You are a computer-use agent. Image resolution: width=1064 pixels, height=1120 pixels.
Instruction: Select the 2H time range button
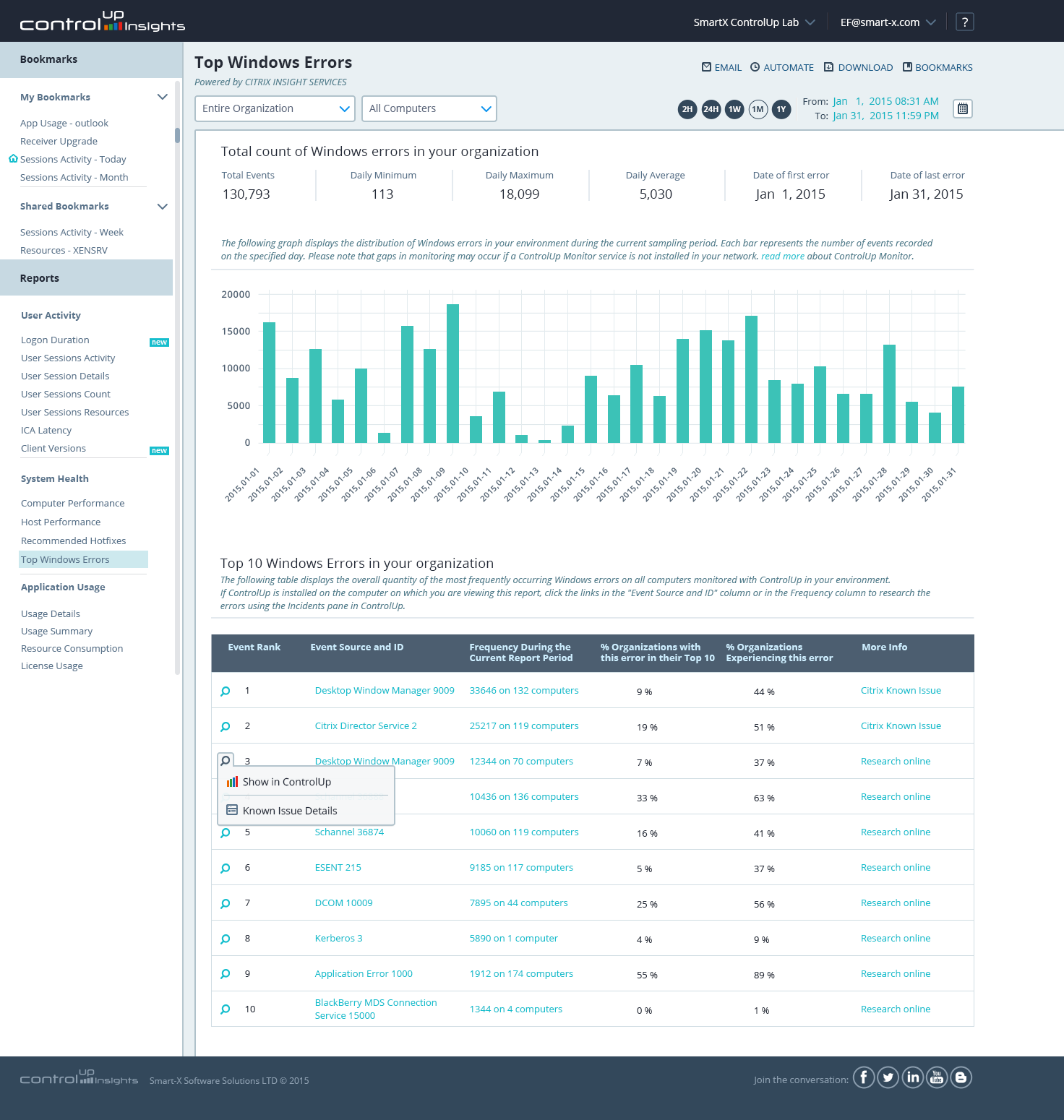pos(687,109)
